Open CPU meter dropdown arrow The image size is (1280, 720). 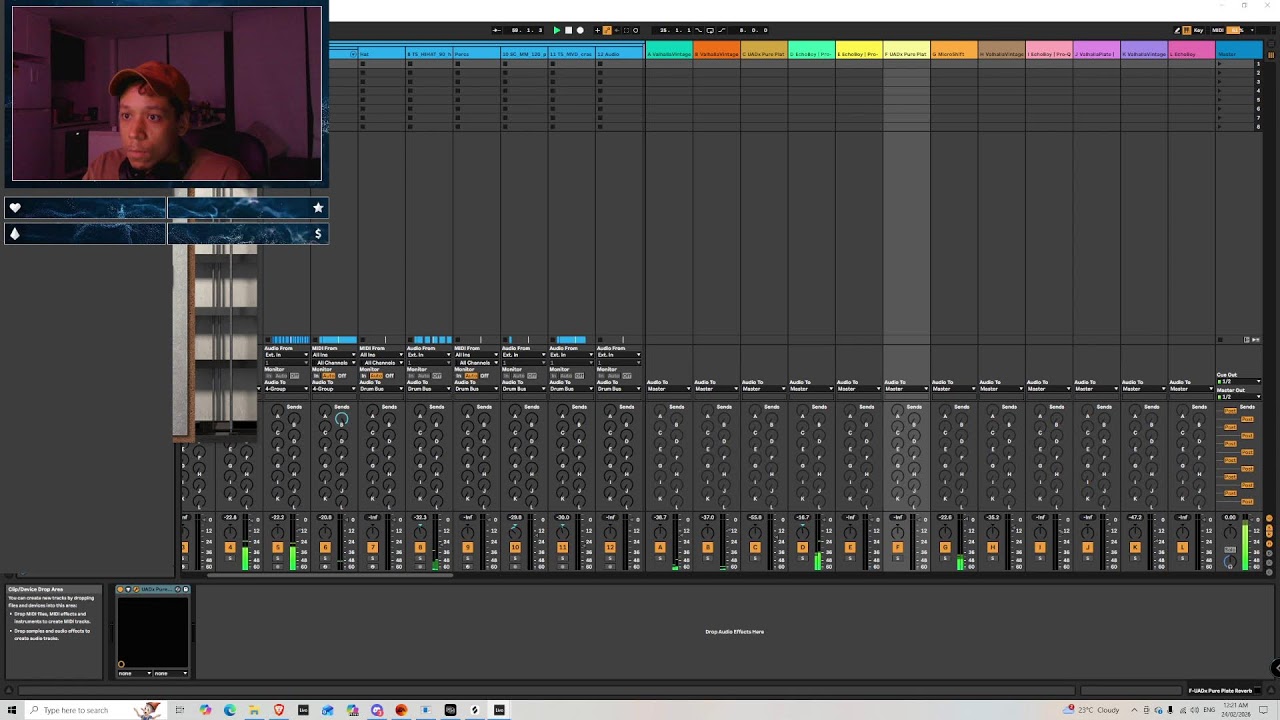(x=1252, y=30)
